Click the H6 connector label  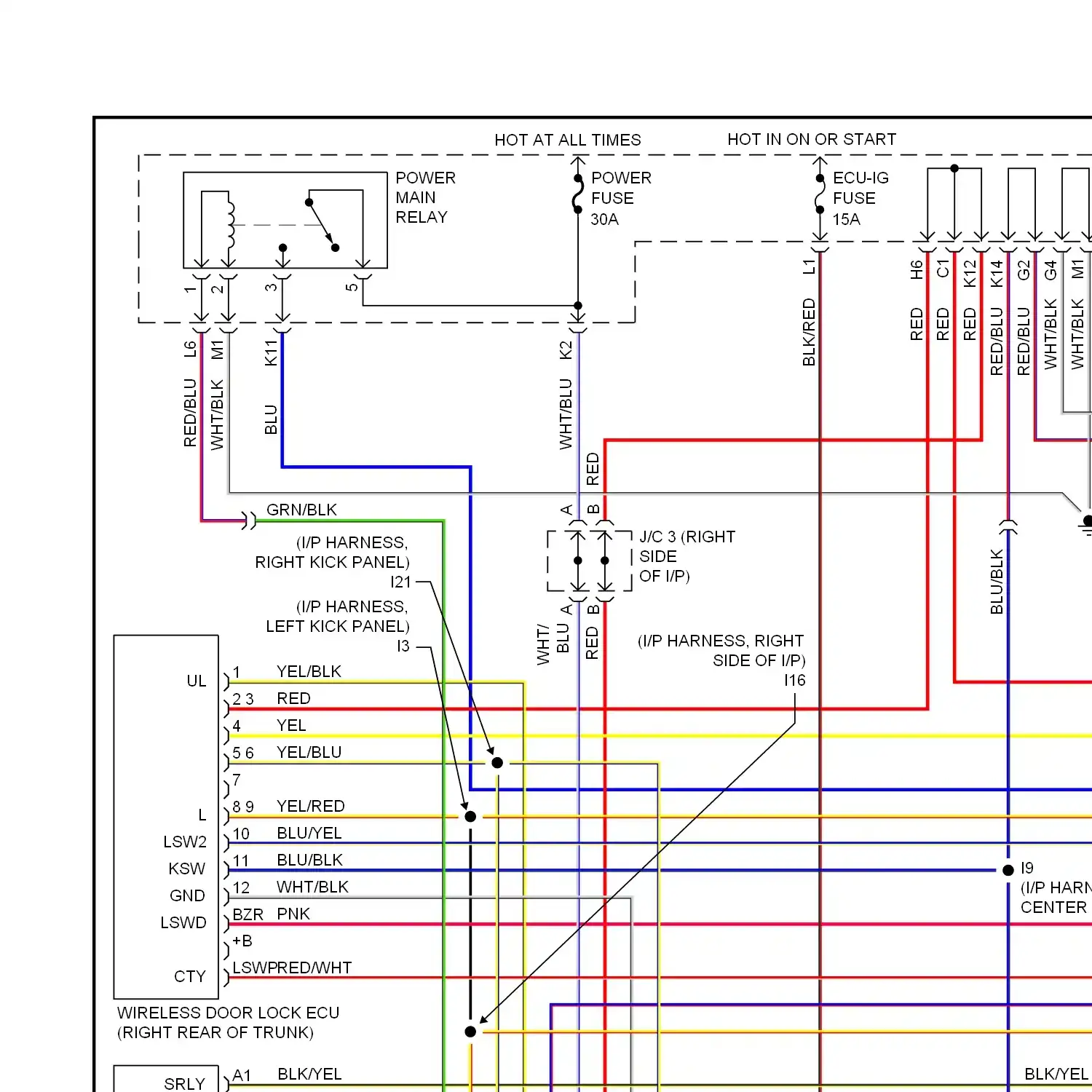click(917, 270)
